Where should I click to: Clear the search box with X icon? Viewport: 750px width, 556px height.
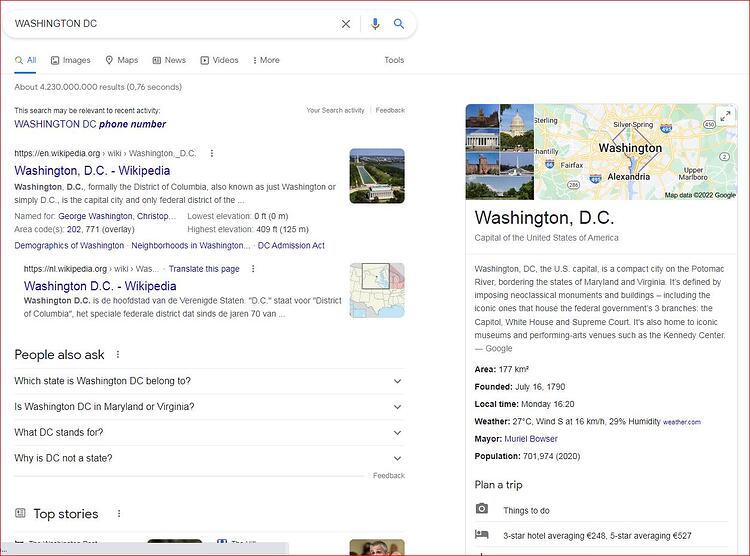[346, 23]
